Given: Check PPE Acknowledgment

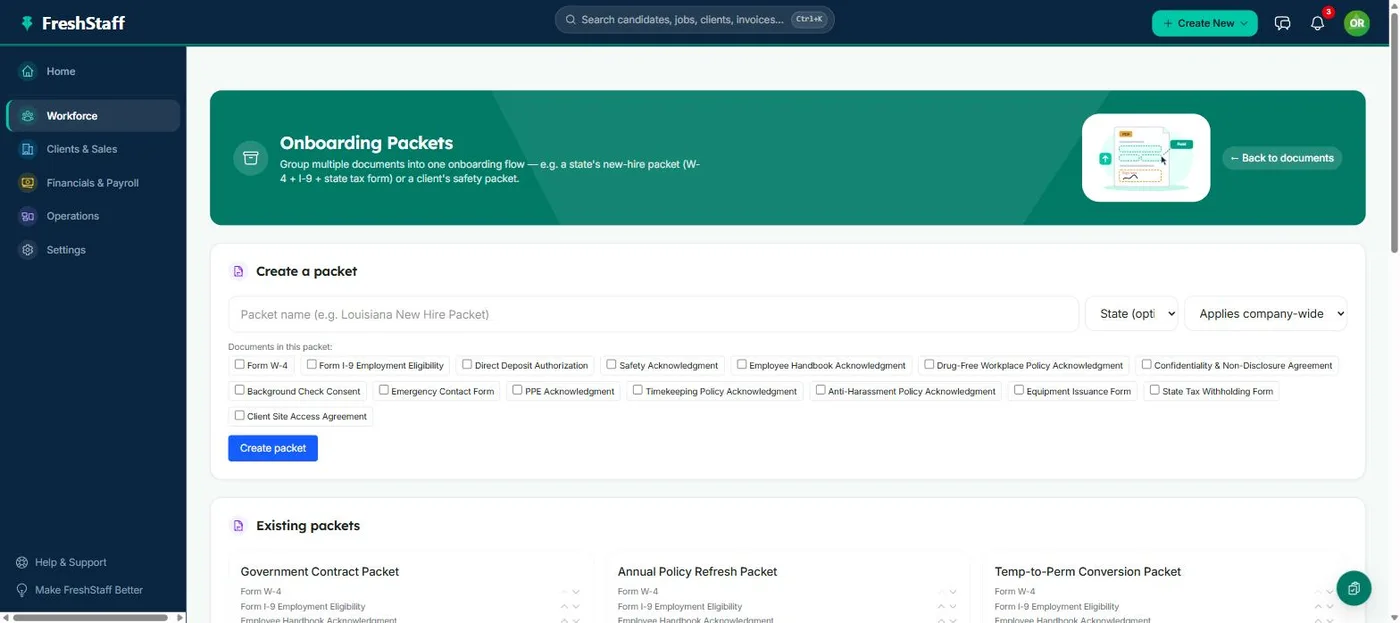Looking at the screenshot, I should coord(517,390).
